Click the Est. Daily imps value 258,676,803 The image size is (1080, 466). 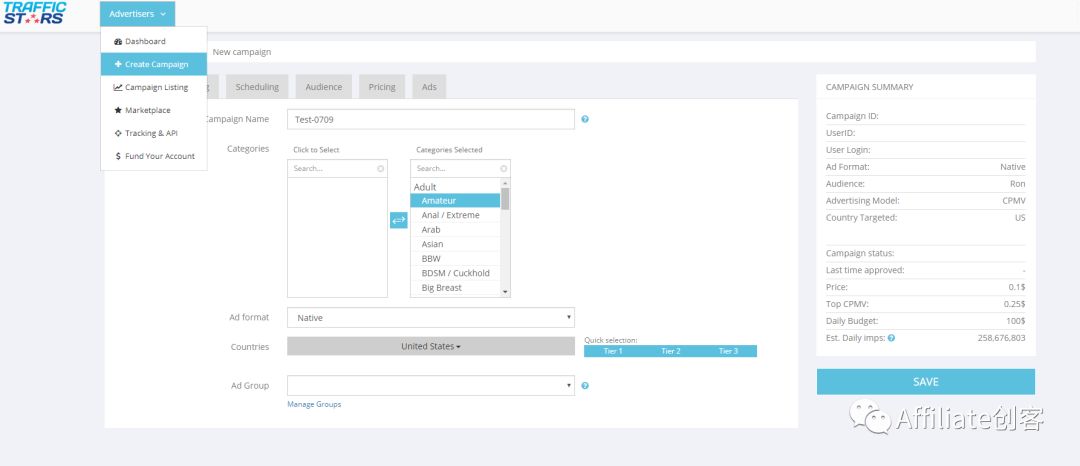point(1001,338)
